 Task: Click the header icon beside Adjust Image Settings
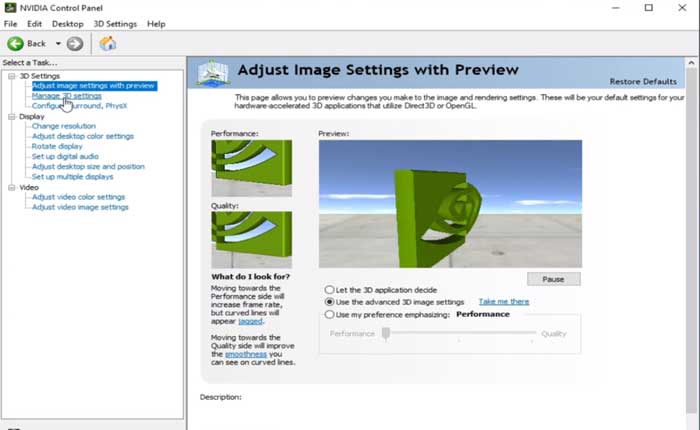coord(213,73)
